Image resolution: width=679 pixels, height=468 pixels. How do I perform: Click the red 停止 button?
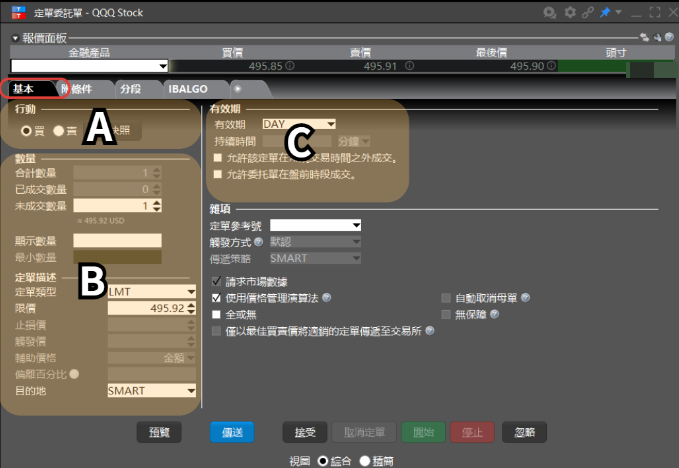(x=472, y=432)
